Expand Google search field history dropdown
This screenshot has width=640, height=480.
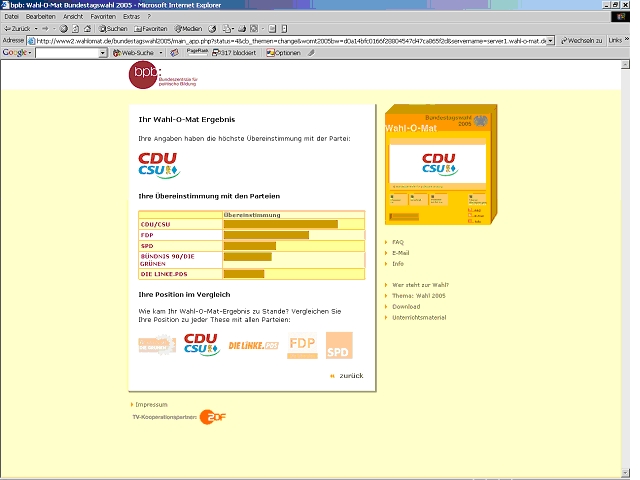(103, 53)
